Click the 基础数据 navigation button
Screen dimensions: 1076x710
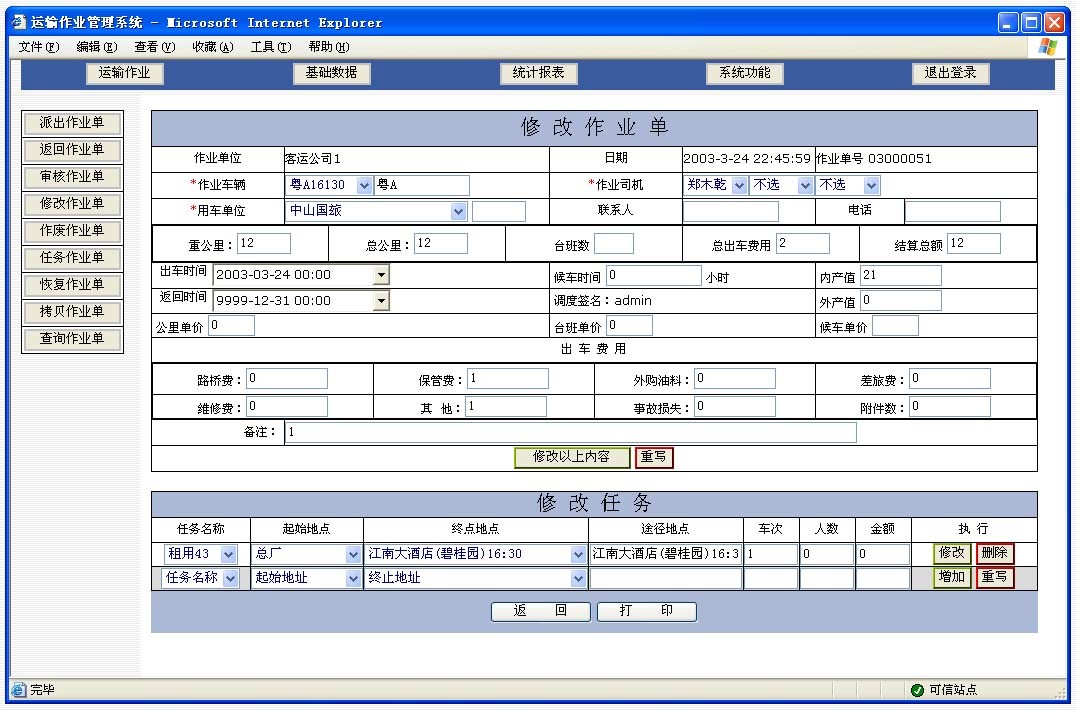coord(331,73)
